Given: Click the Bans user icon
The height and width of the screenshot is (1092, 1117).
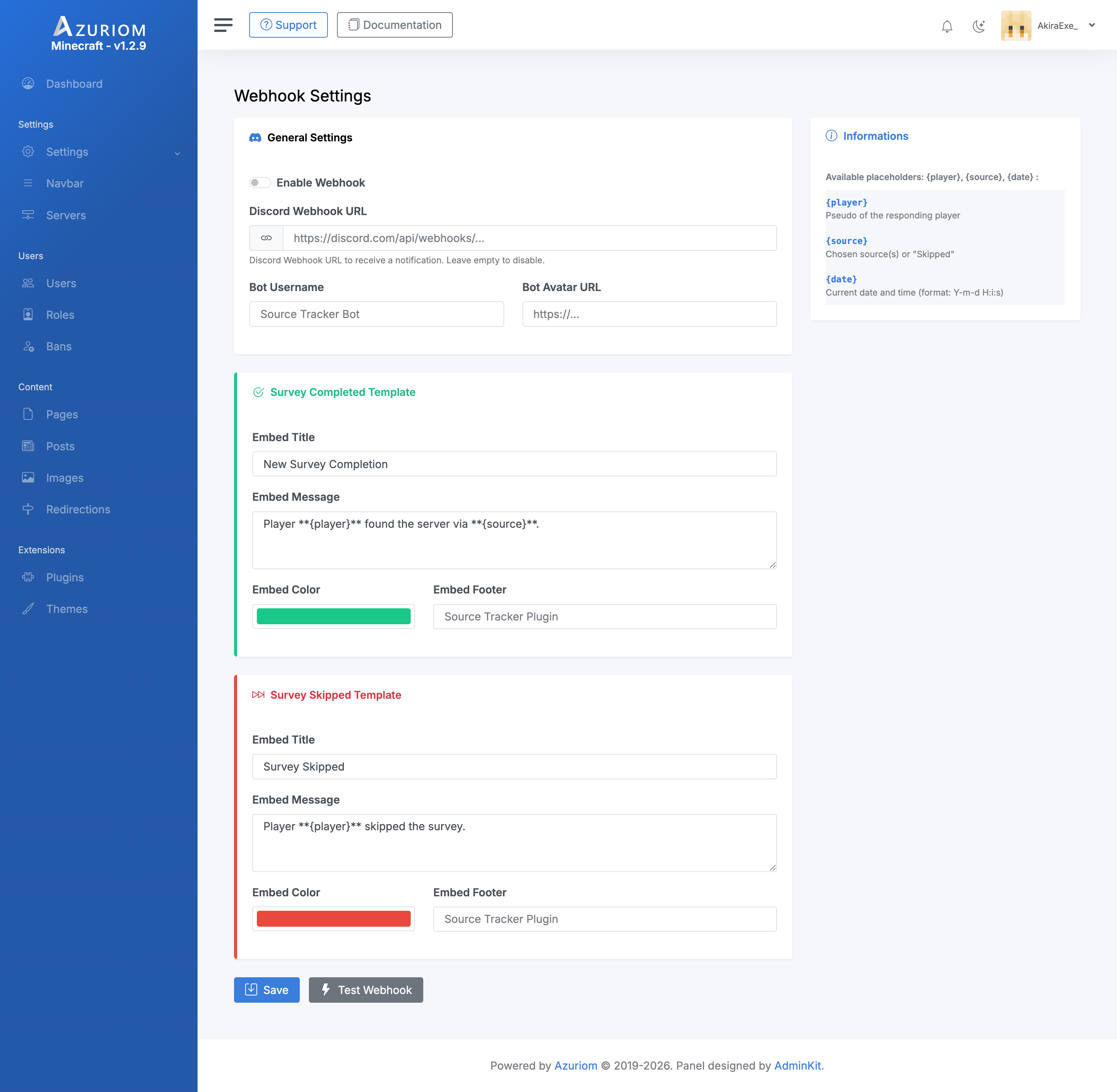Looking at the screenshot, I should tap(28, 347).
